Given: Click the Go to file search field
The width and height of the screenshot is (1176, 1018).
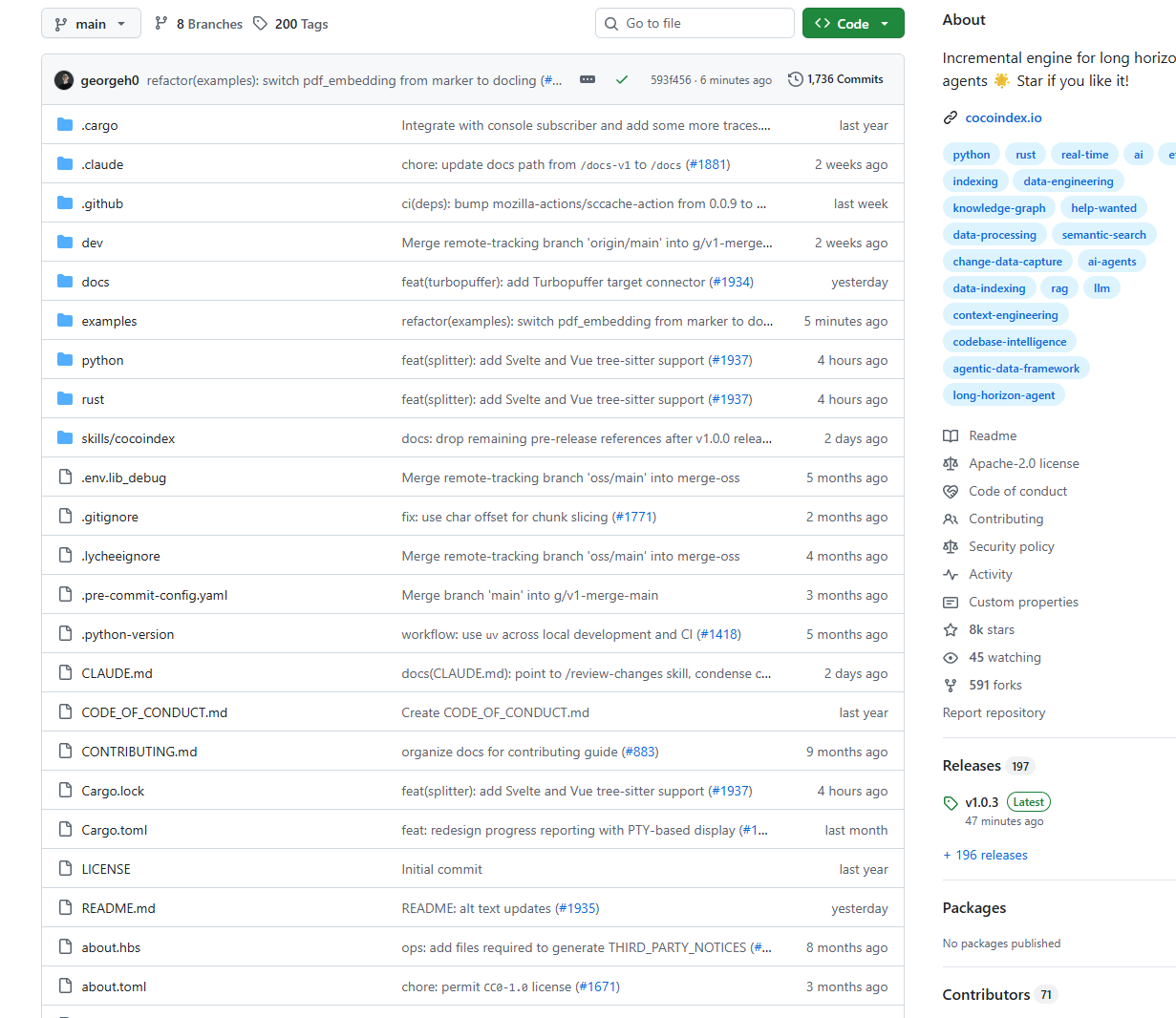Looking at the screenshot, I should [x=695, y=24].
